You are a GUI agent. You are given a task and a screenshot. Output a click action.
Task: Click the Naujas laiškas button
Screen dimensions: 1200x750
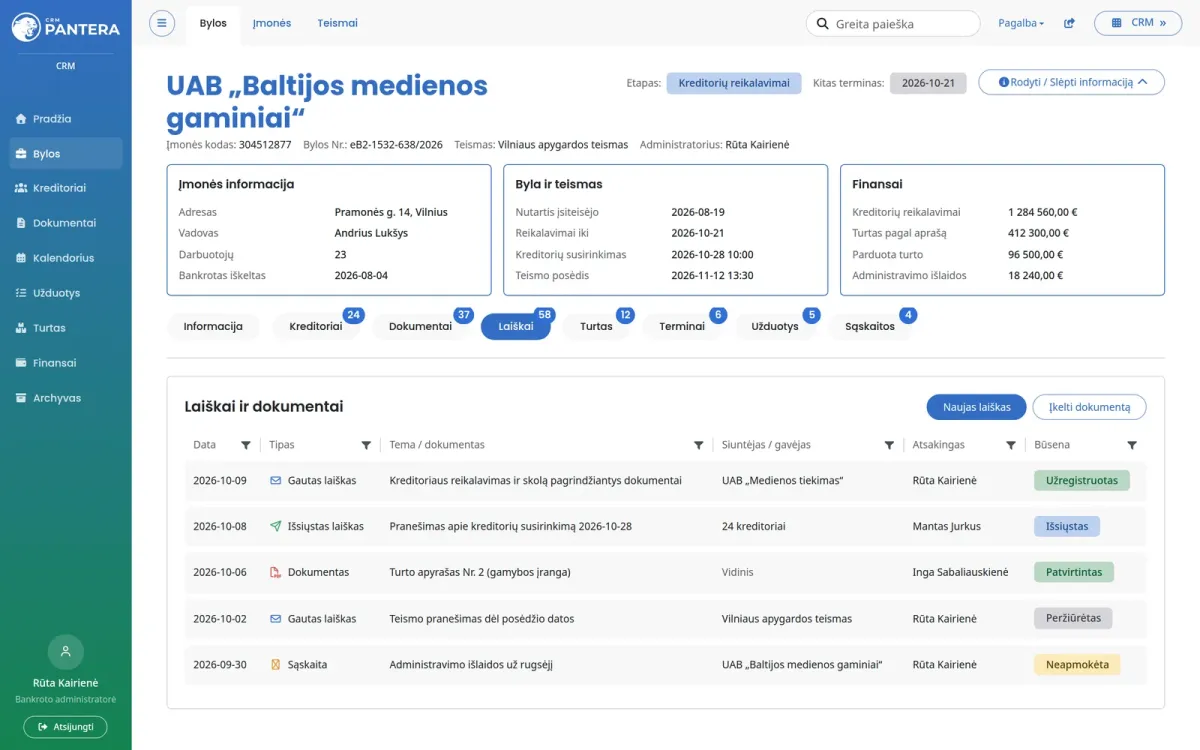coord(976,407)
